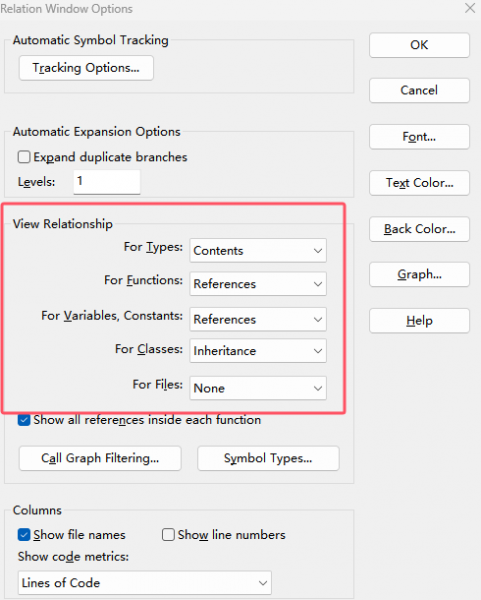
Task: Uncheck Show all references inside each function
Action: [x=24, y=420]
